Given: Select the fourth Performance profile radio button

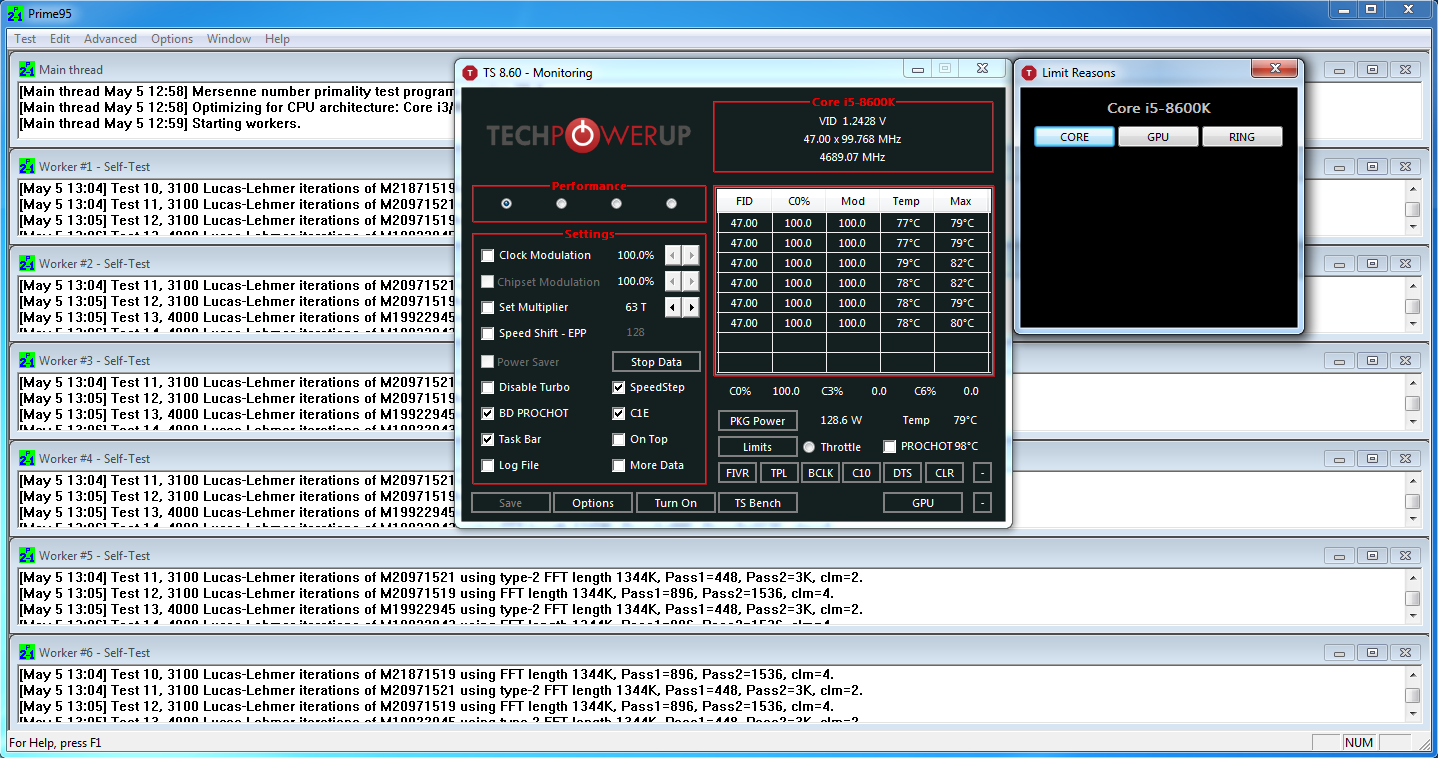Looking at the screenshot, I should (671, 203).
